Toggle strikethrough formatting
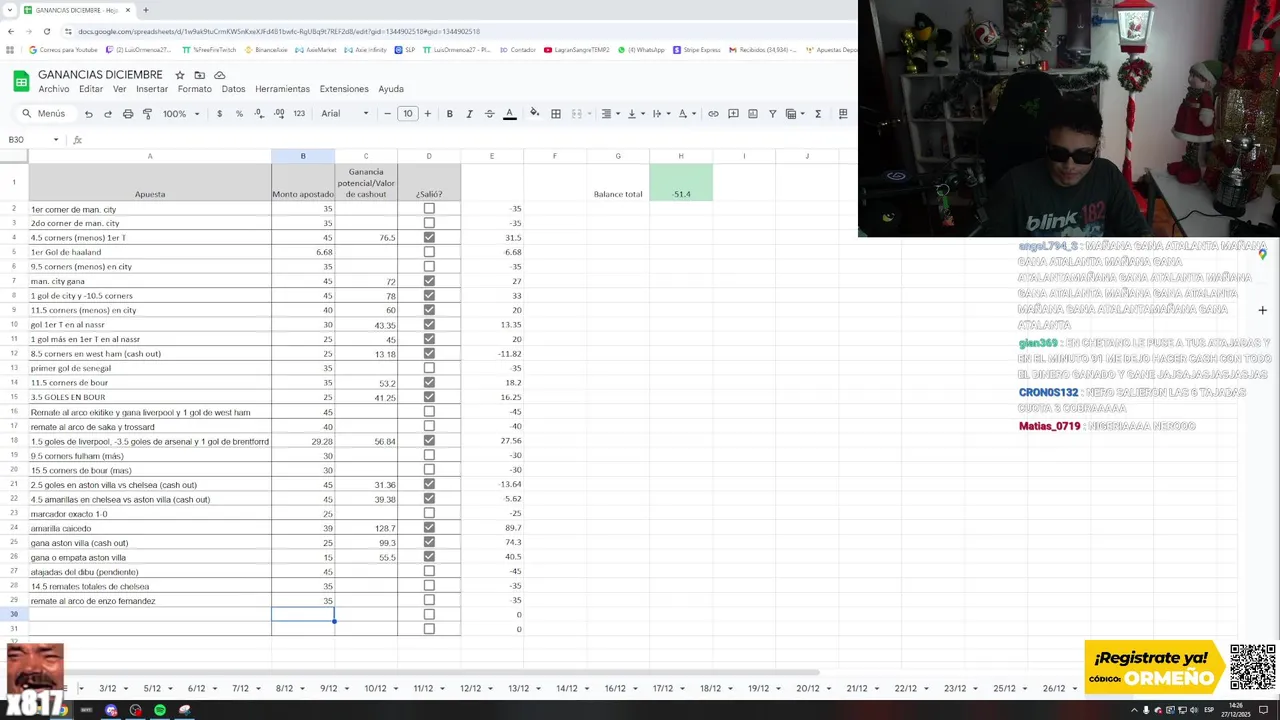This screenshot has height=720, width=1280. coord(489,114)
